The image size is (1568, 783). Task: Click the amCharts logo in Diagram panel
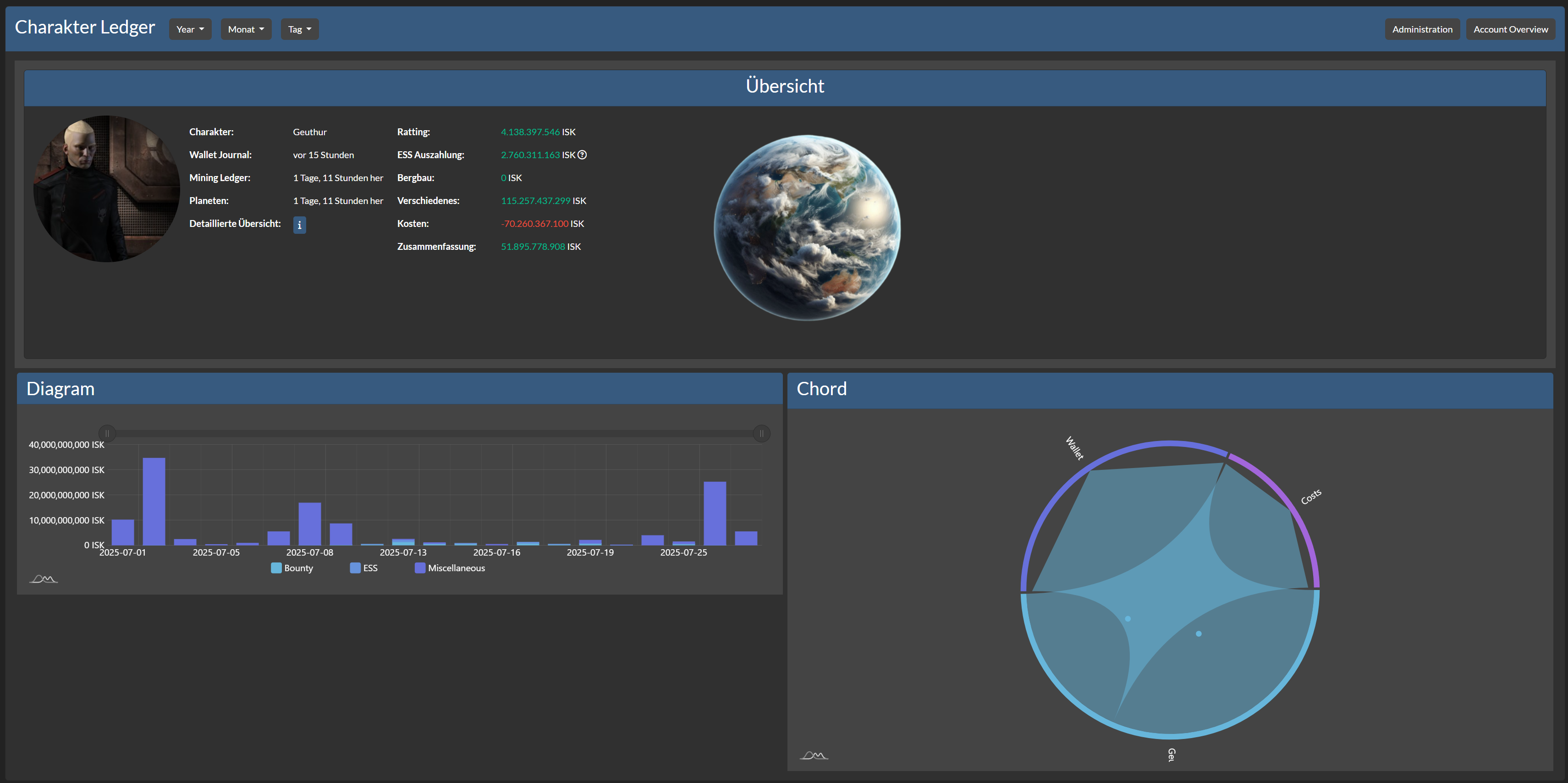[x=43, y=579]
